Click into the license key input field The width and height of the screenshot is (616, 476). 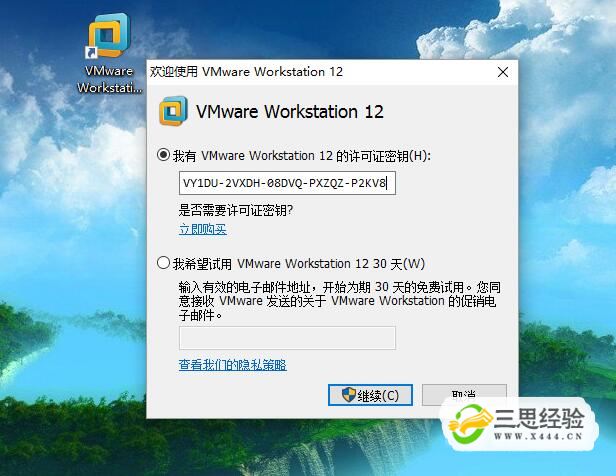click(287, 183)
